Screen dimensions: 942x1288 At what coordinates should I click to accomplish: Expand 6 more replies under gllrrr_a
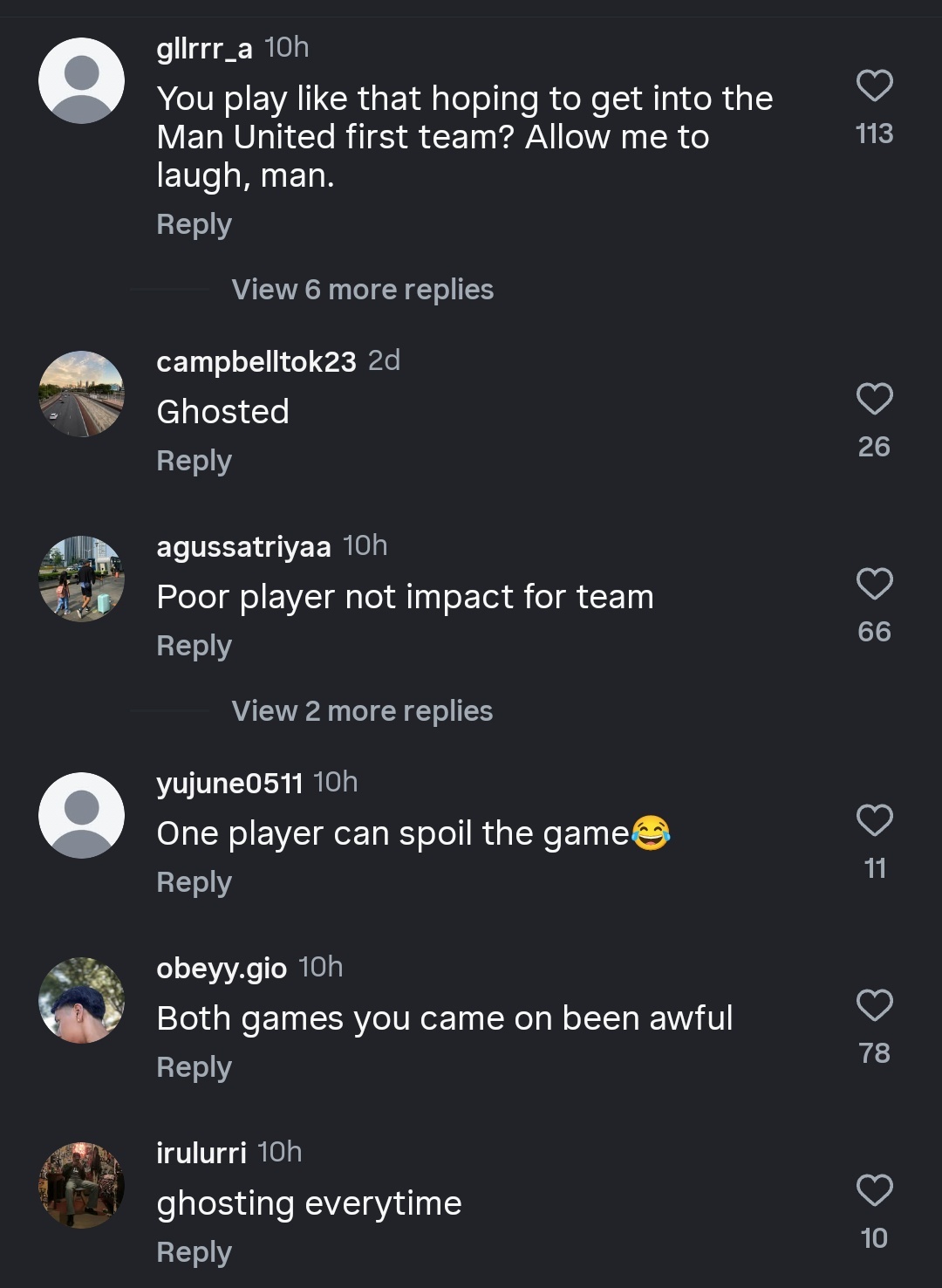(362, 290)
